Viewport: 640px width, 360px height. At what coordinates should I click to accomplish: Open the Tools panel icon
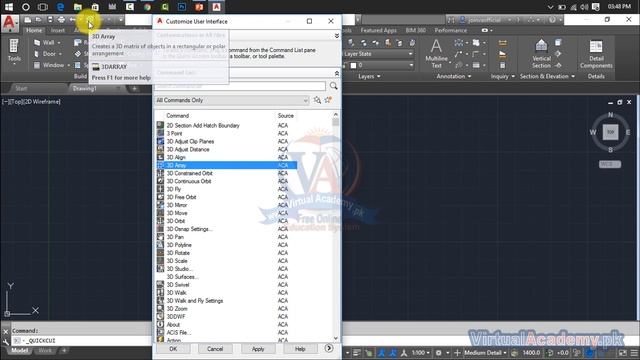14,50
